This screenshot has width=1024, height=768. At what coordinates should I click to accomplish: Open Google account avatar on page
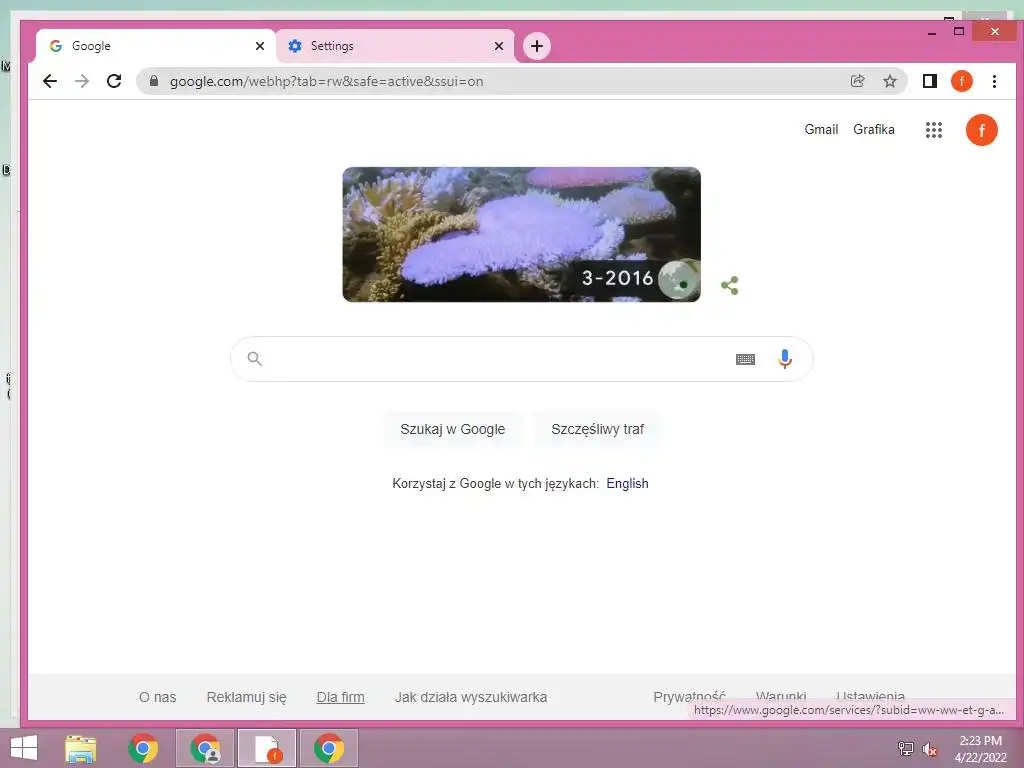click(x=982, y=130)
